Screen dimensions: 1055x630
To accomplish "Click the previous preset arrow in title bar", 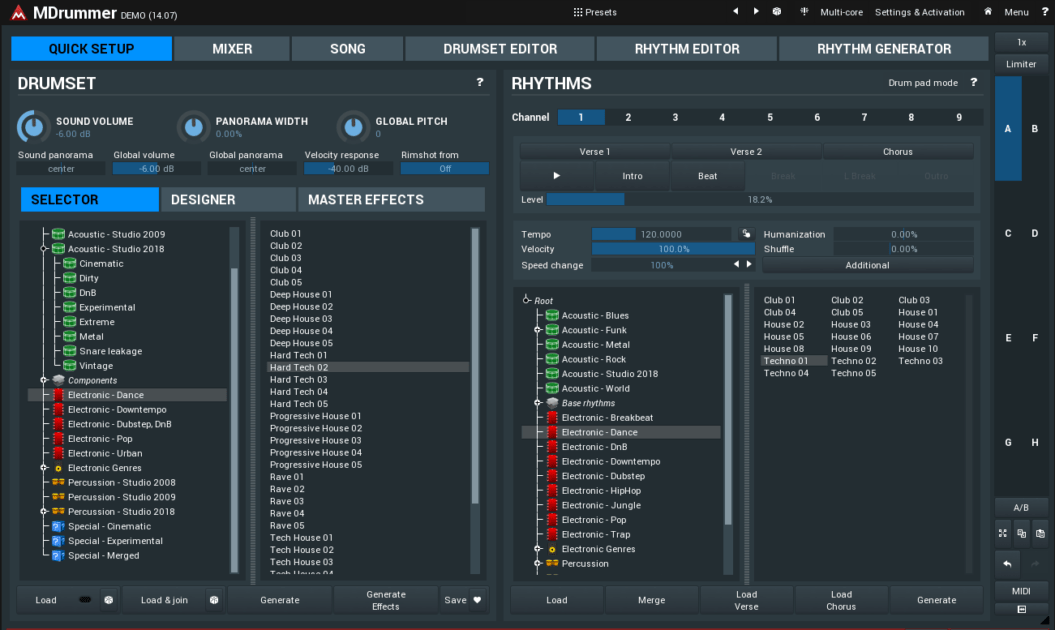I will 735,11.
